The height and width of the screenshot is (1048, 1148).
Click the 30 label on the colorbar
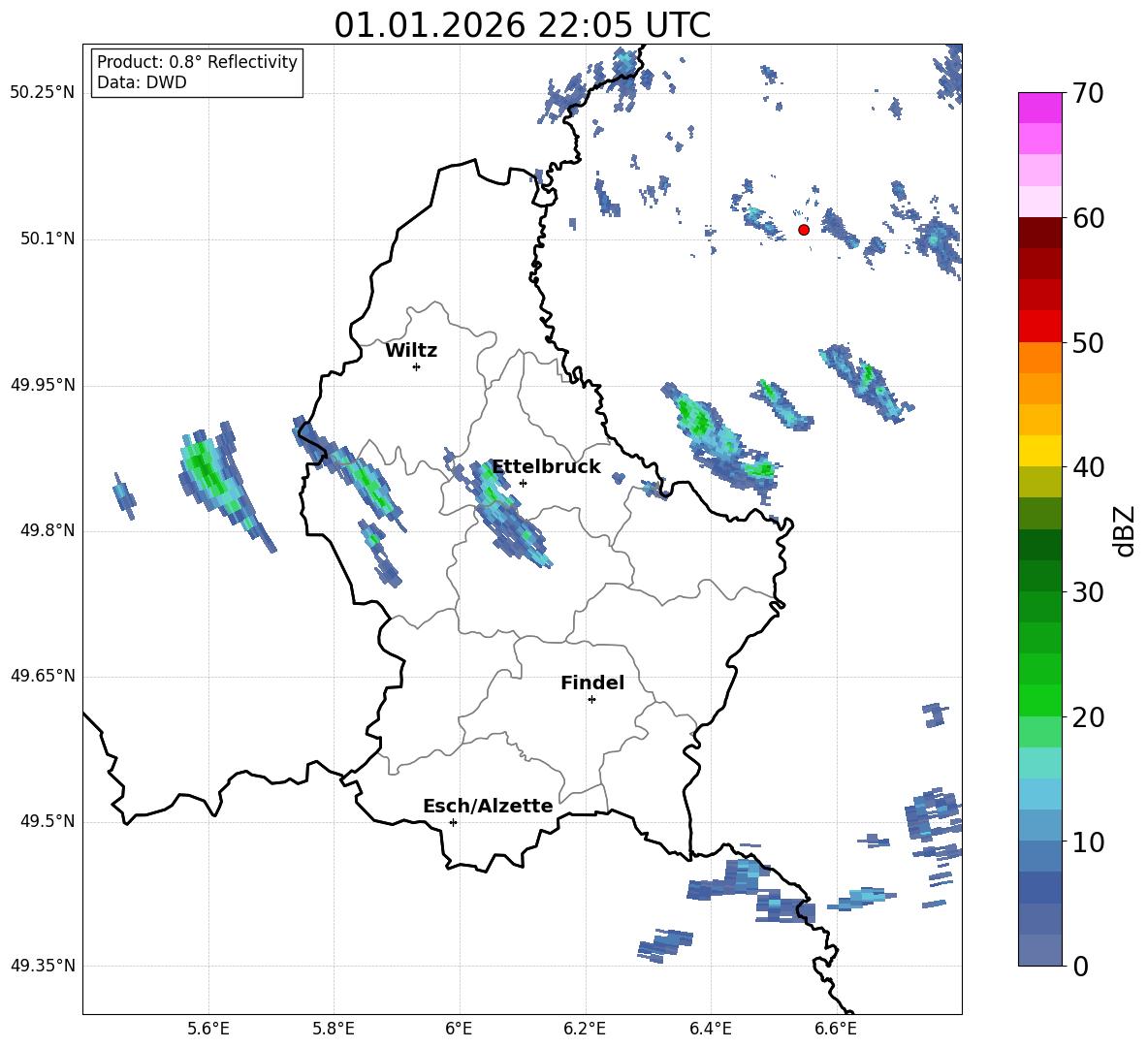pos(1087,592)
